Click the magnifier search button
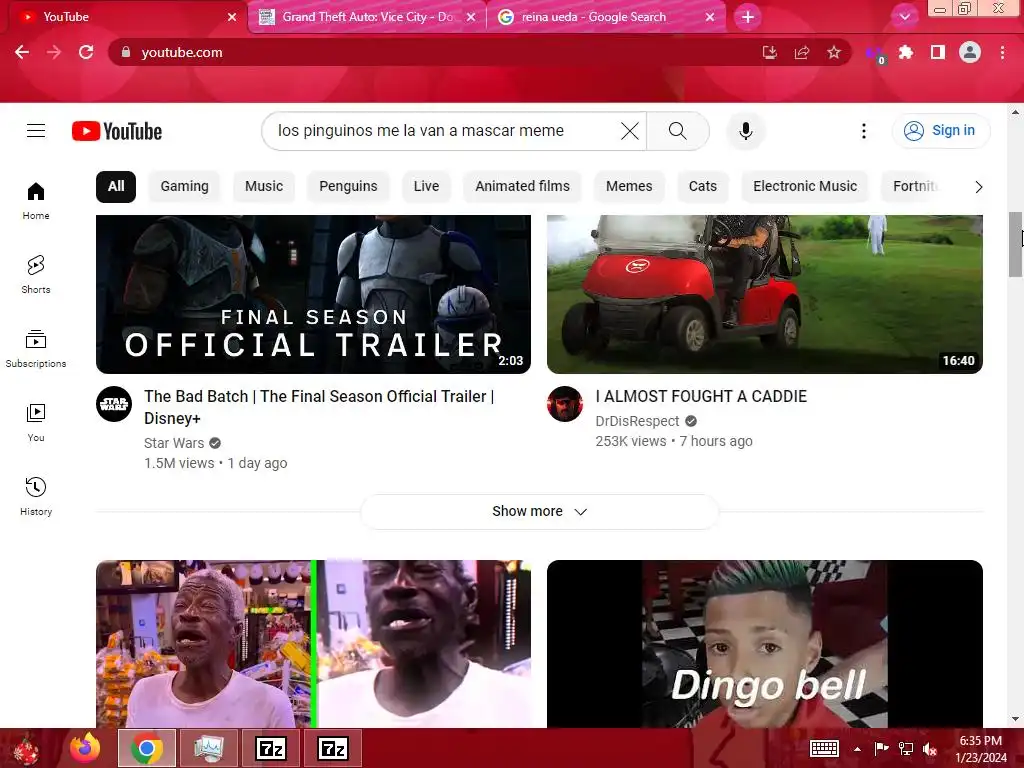This screenshot has width=1024, height=768. coord(678,131)
